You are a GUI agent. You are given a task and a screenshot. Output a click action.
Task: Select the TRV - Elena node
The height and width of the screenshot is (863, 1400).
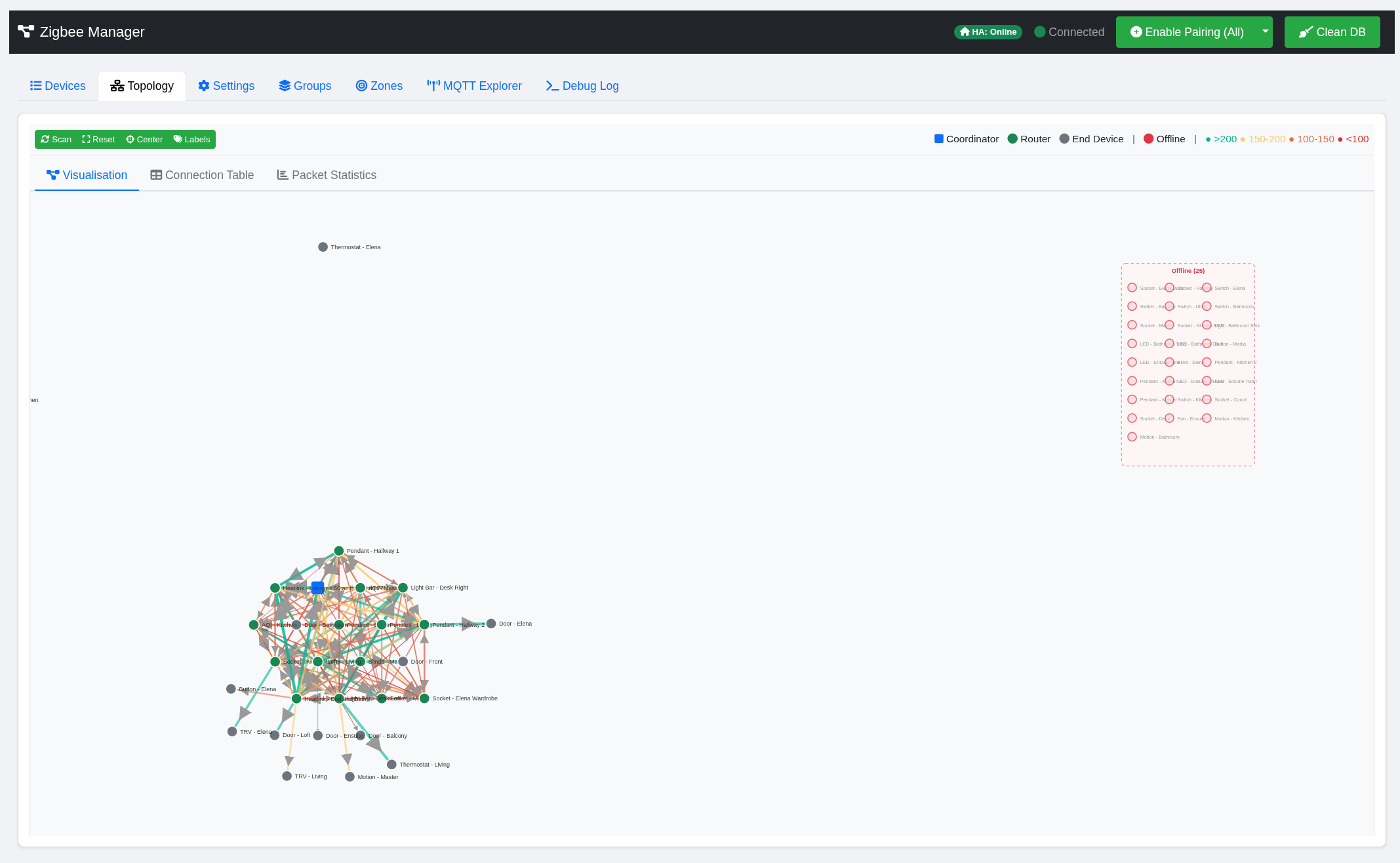pos(232,732)
